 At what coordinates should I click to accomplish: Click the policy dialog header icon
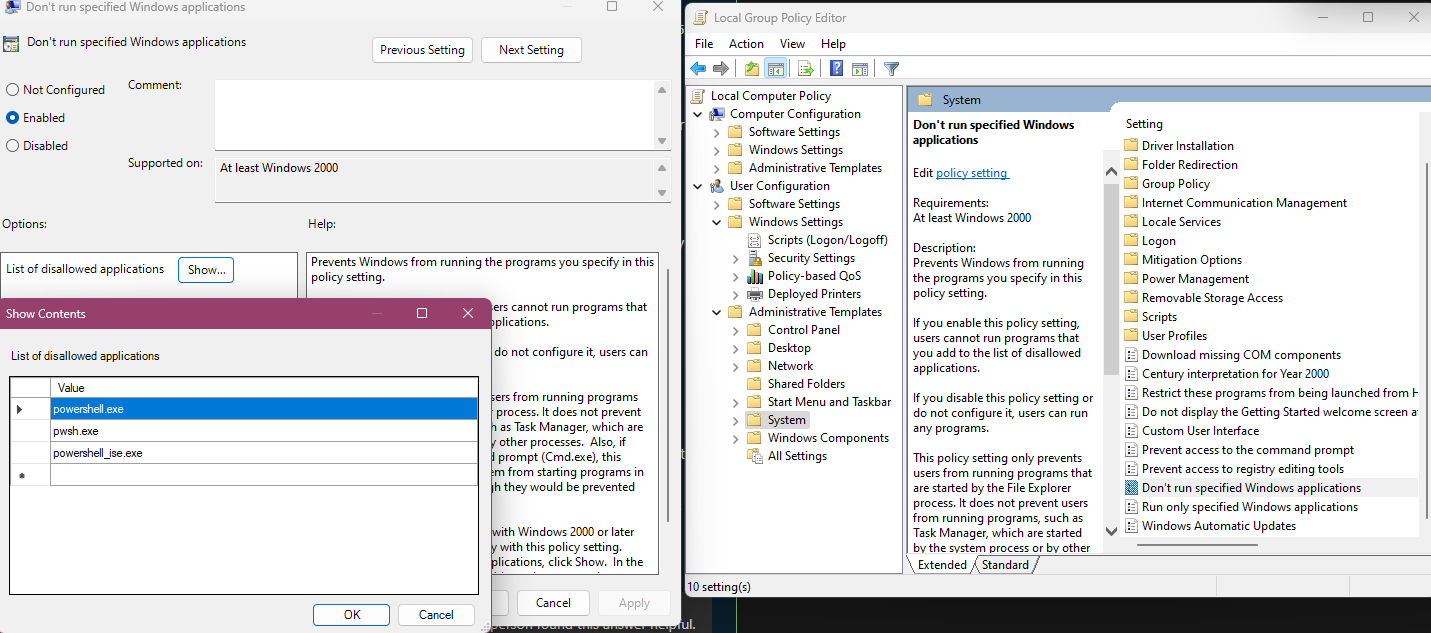(x=10, y=43)
